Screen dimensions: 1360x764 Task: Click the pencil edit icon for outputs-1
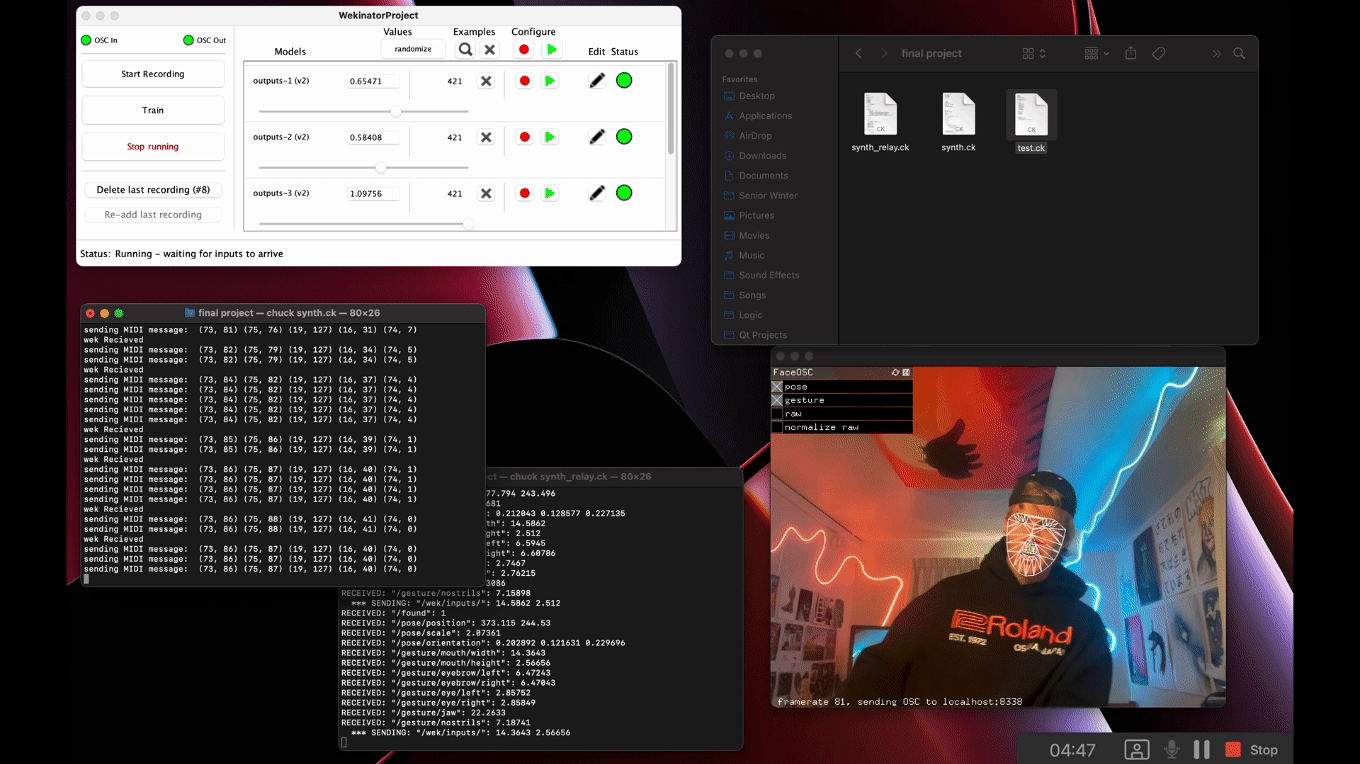[x=597, y=81]
